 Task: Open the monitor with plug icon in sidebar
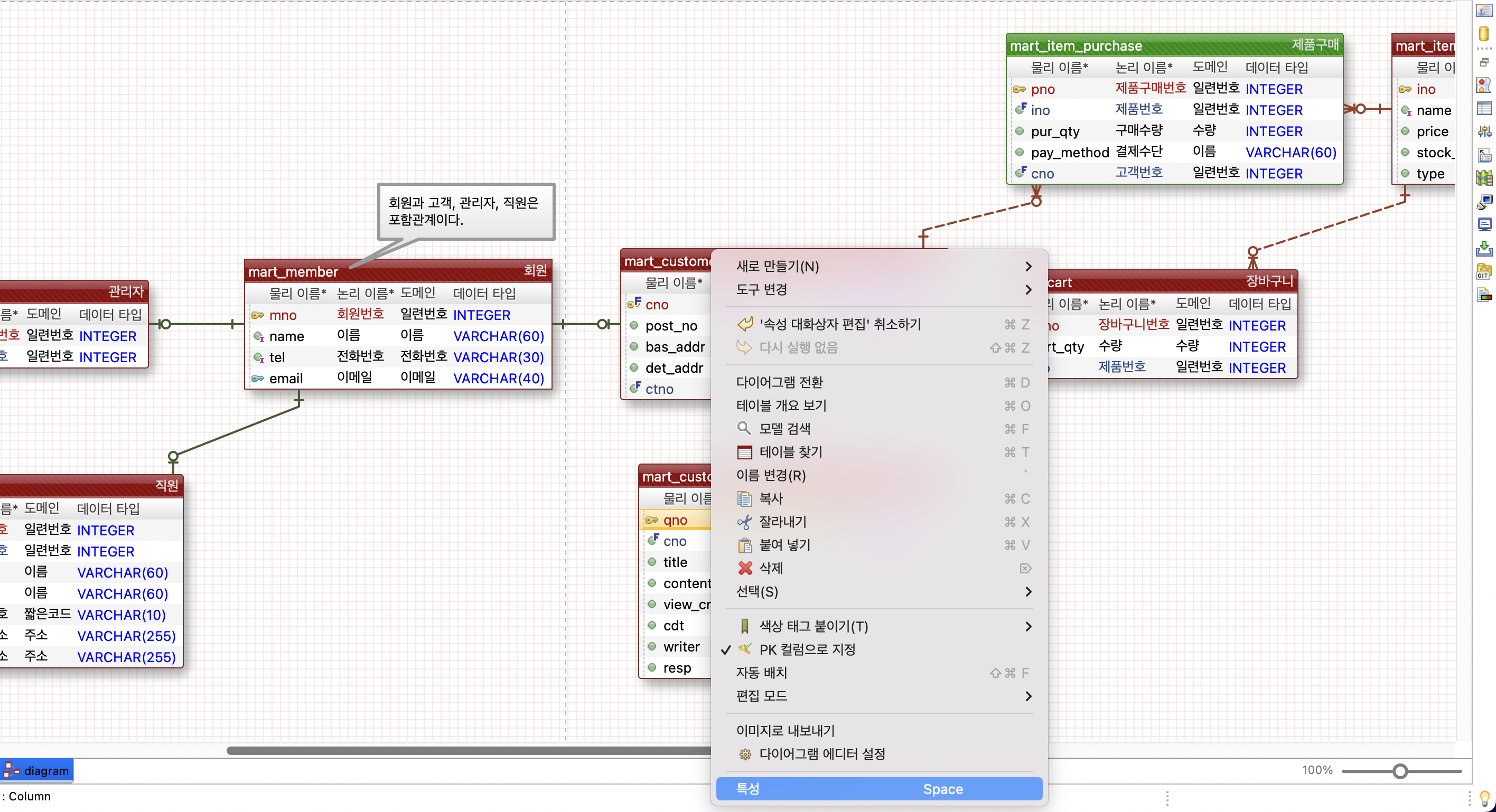[1484, 202]
